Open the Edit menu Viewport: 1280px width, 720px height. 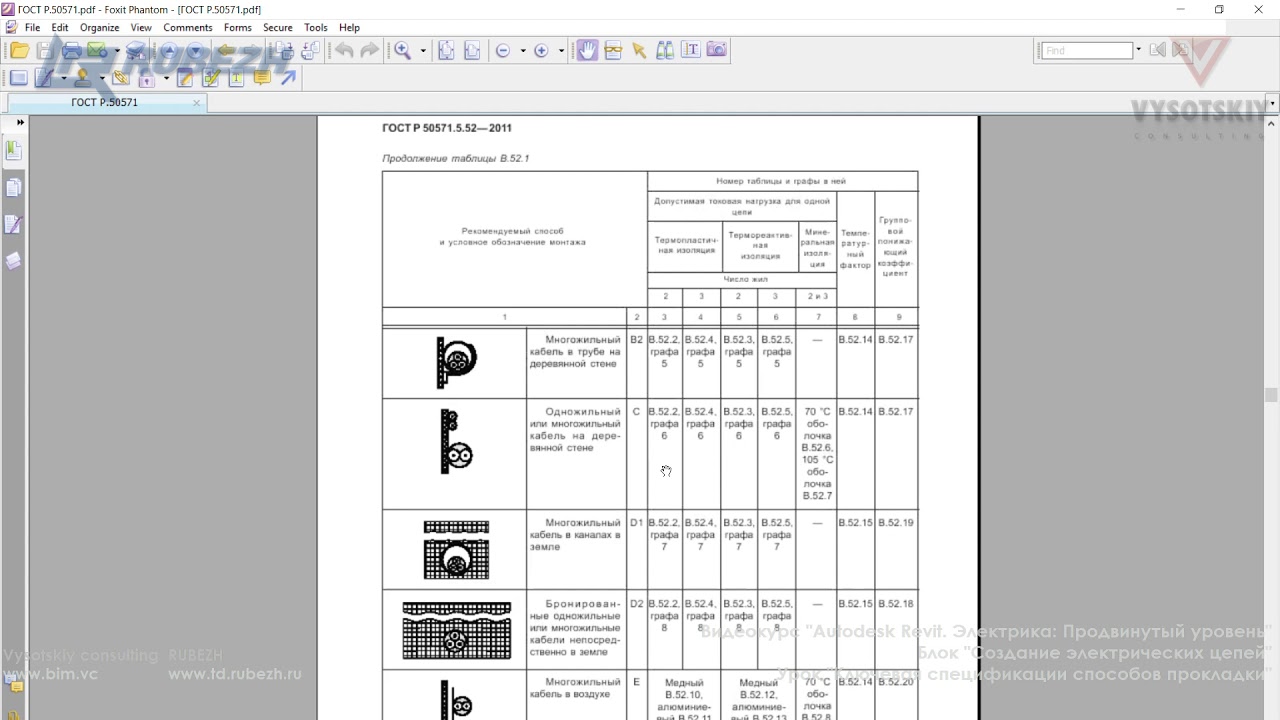click(x=60, y=27)
